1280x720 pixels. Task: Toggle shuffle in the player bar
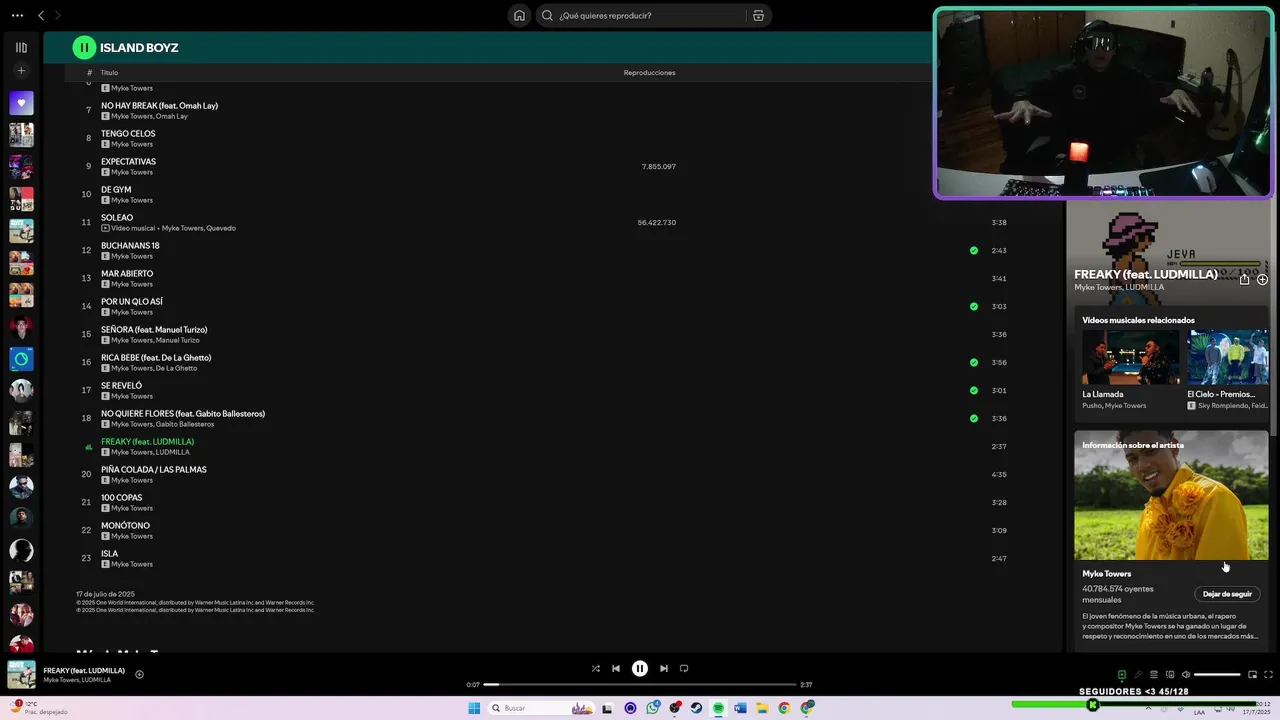tap(595, 668)
